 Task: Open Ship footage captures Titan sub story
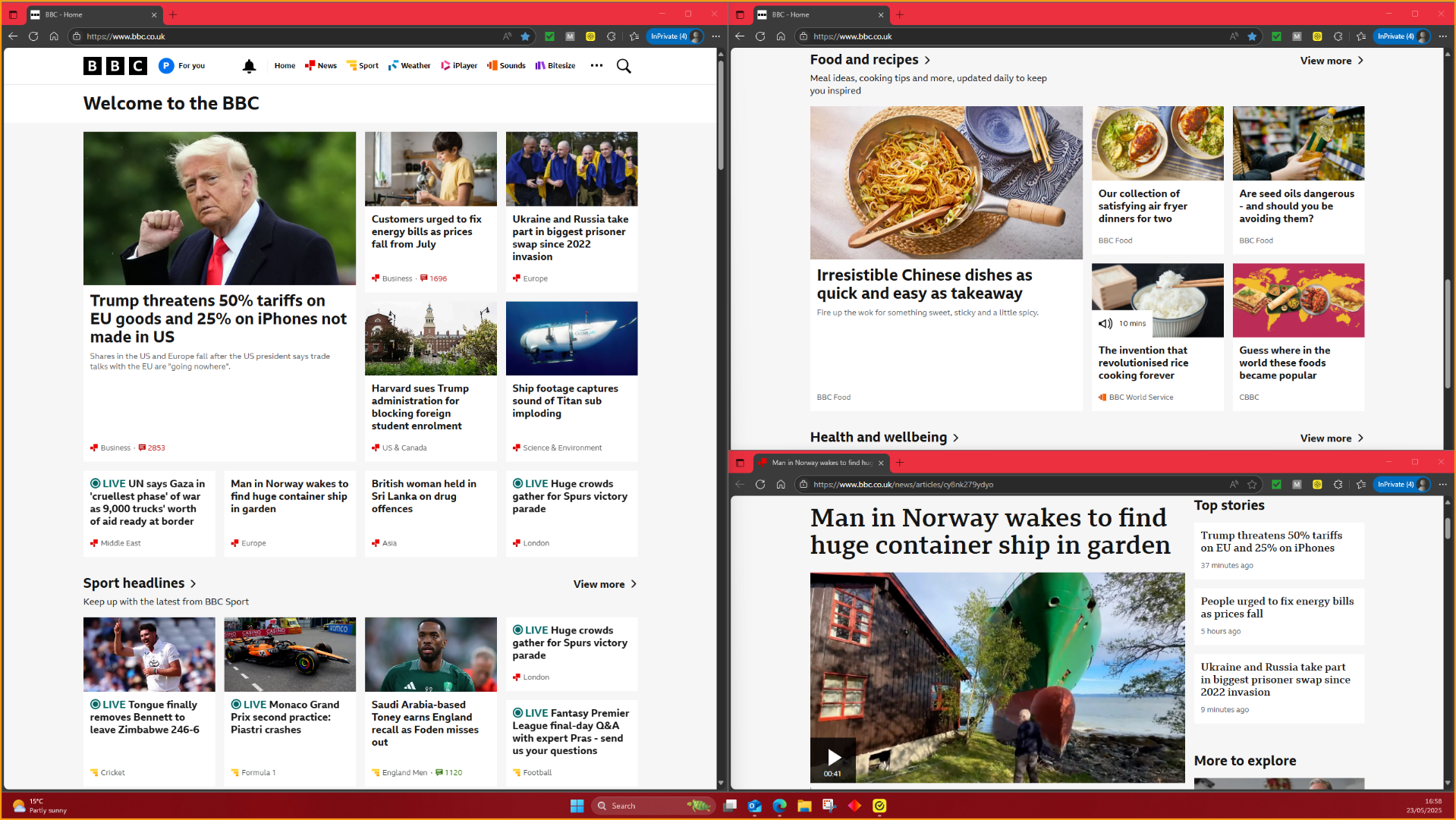pos(565,401)
